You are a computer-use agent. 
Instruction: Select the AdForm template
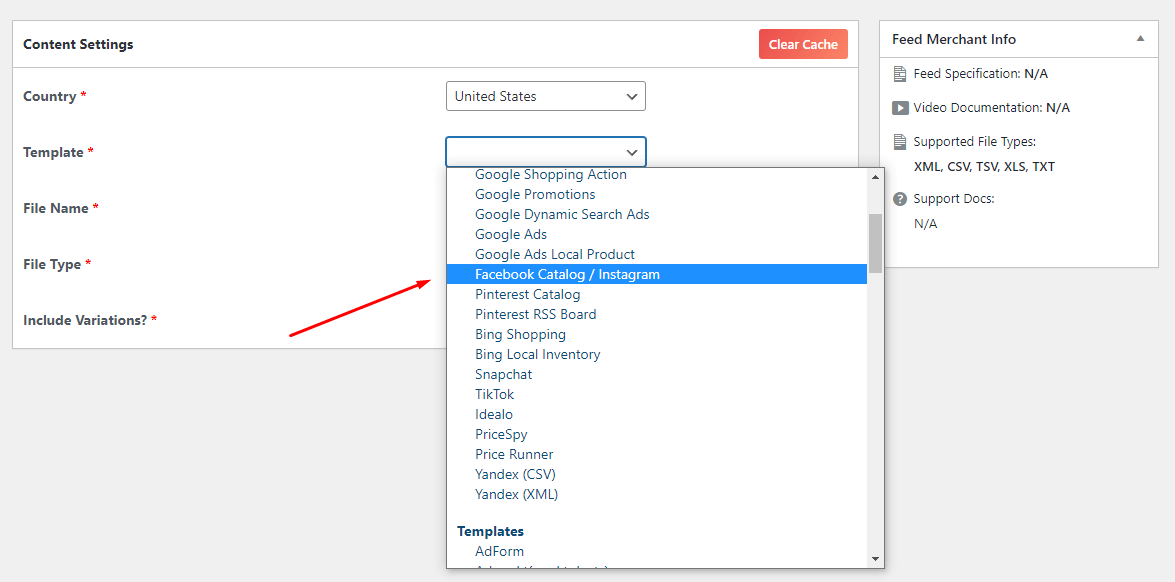point(499,551)
